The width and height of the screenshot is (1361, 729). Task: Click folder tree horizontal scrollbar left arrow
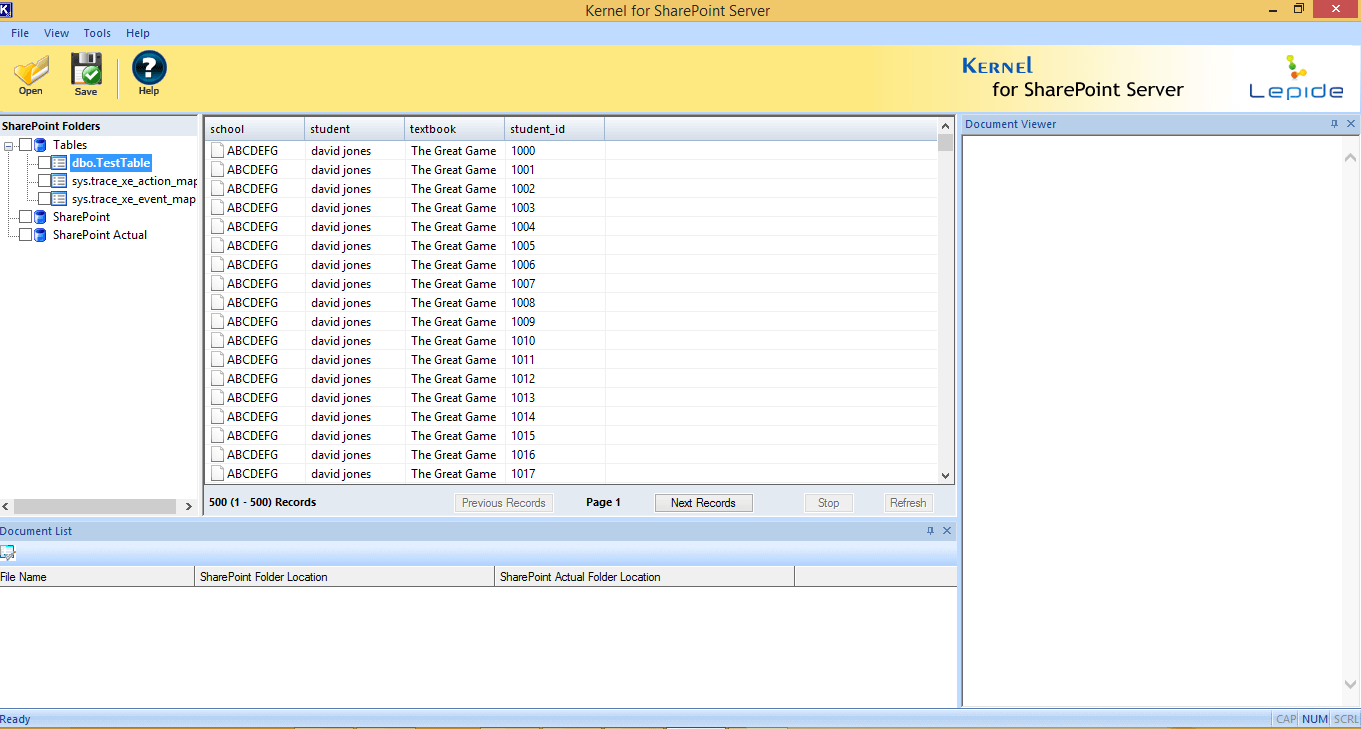7,507
